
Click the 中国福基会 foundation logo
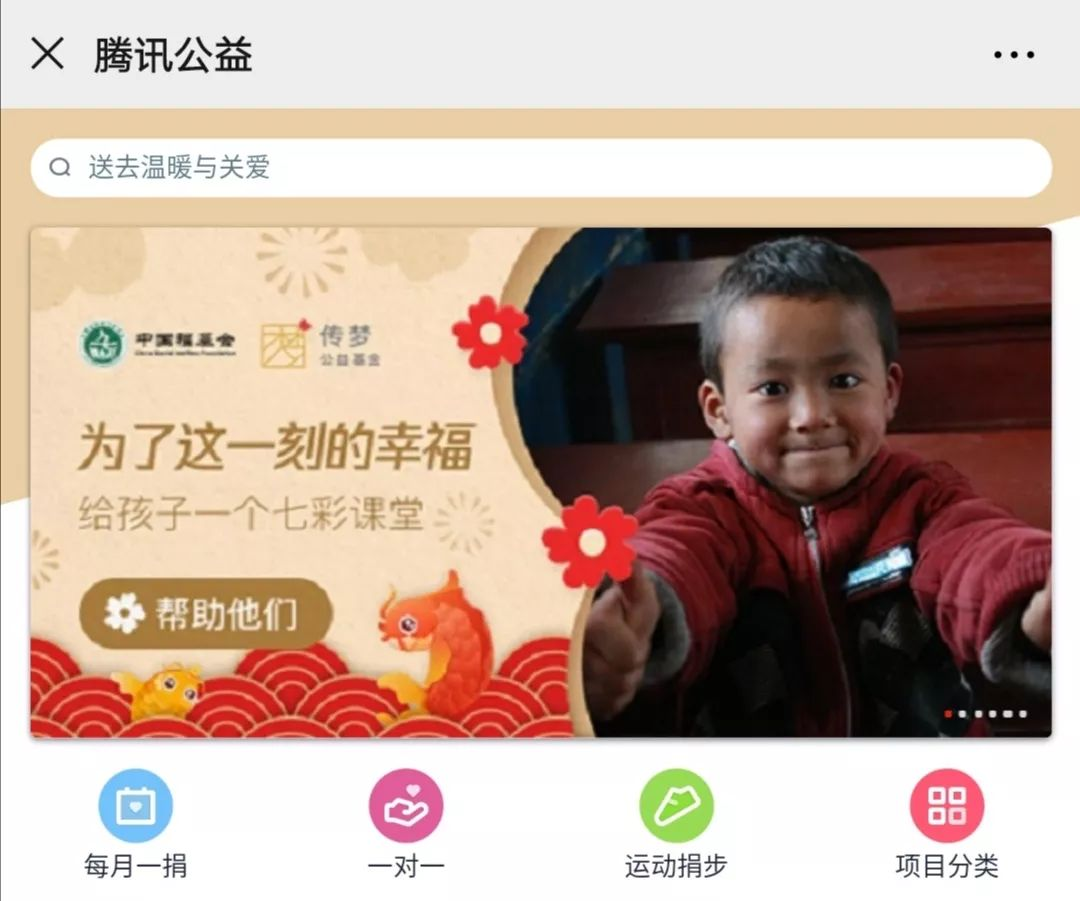pos(158,343)
